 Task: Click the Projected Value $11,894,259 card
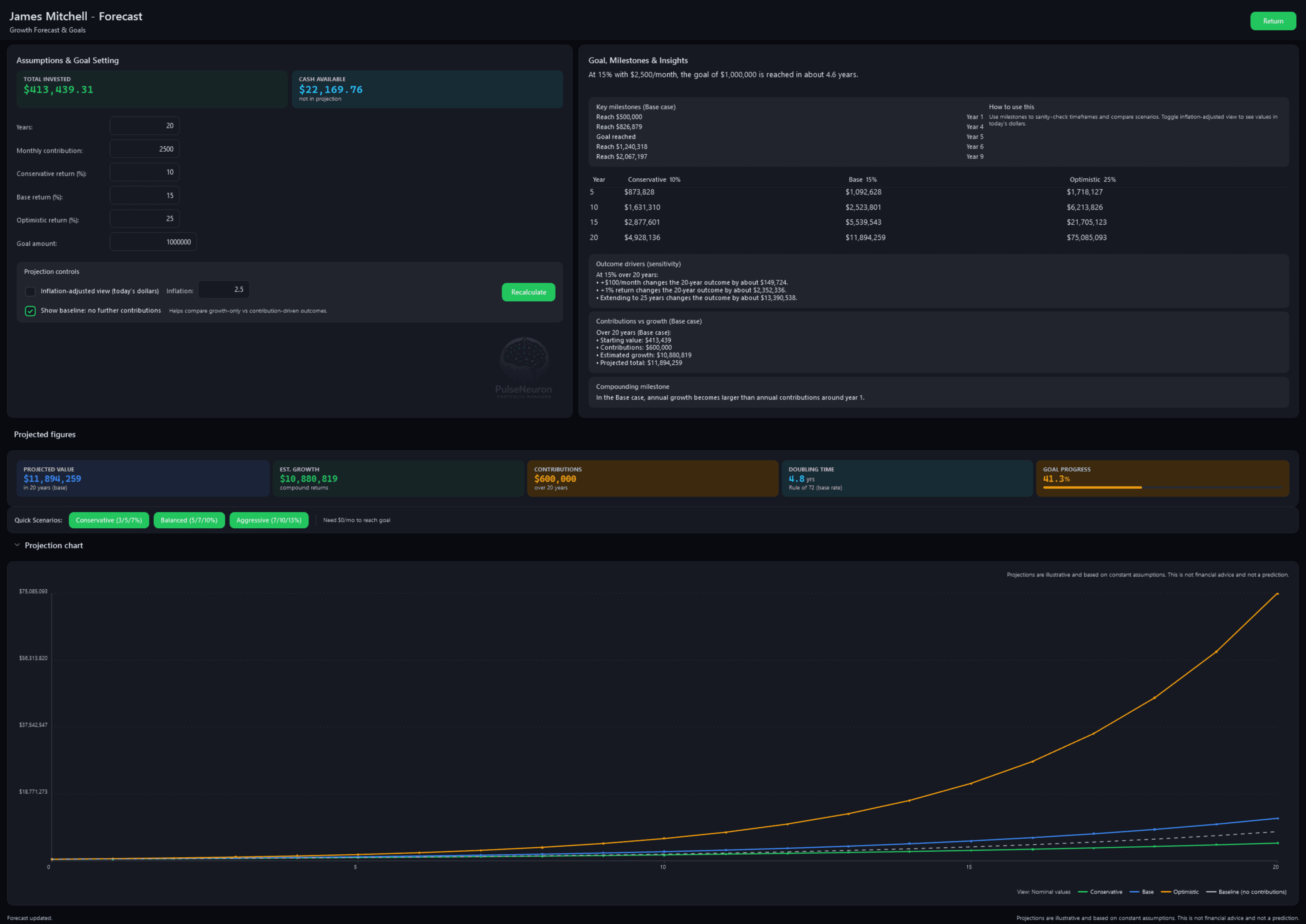tap(143, 479)
